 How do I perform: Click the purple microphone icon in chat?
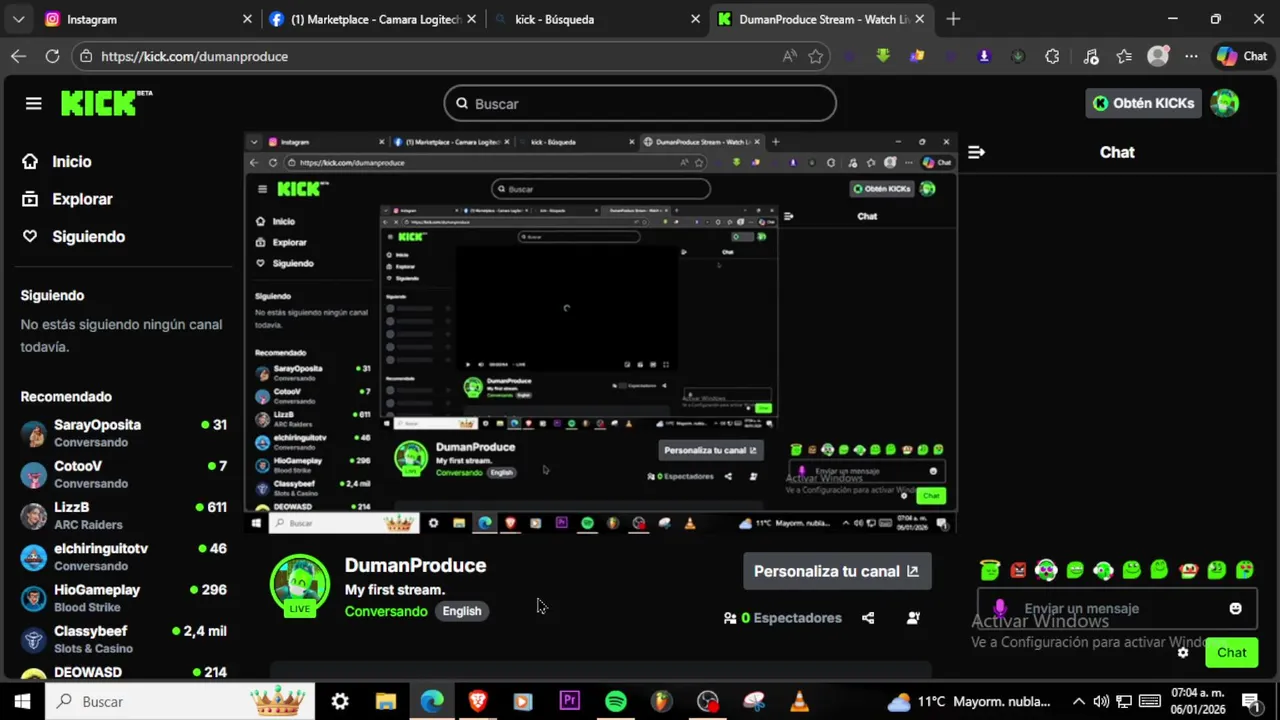click(x=1000, y=608)
